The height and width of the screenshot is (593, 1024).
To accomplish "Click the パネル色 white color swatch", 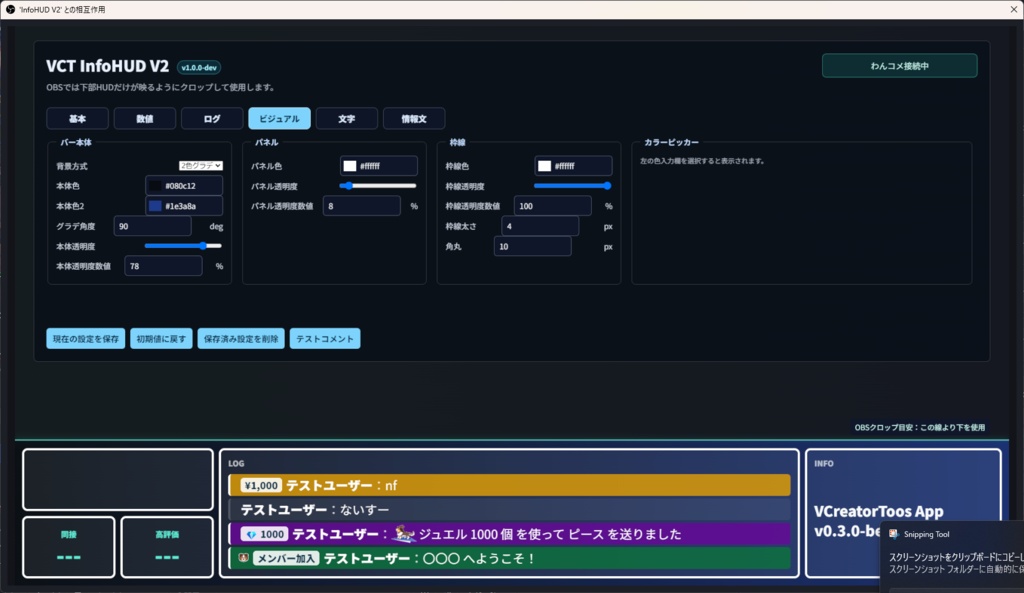I will (350, 166).
